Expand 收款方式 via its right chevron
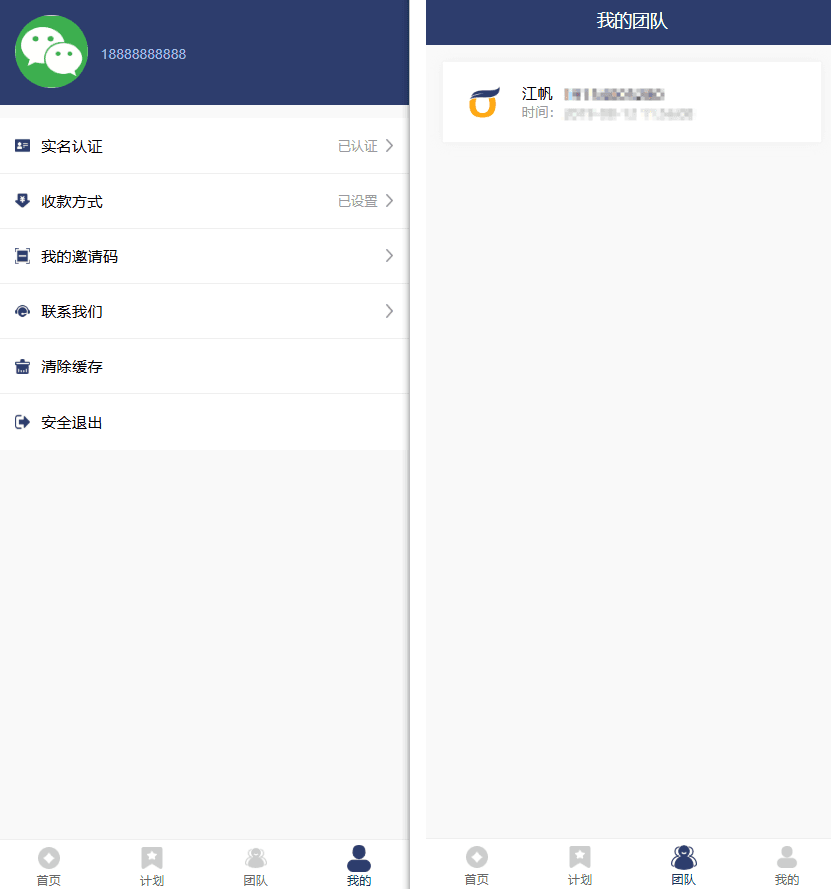The height and width of the screenshot is (889, 831). pos(389,201)
